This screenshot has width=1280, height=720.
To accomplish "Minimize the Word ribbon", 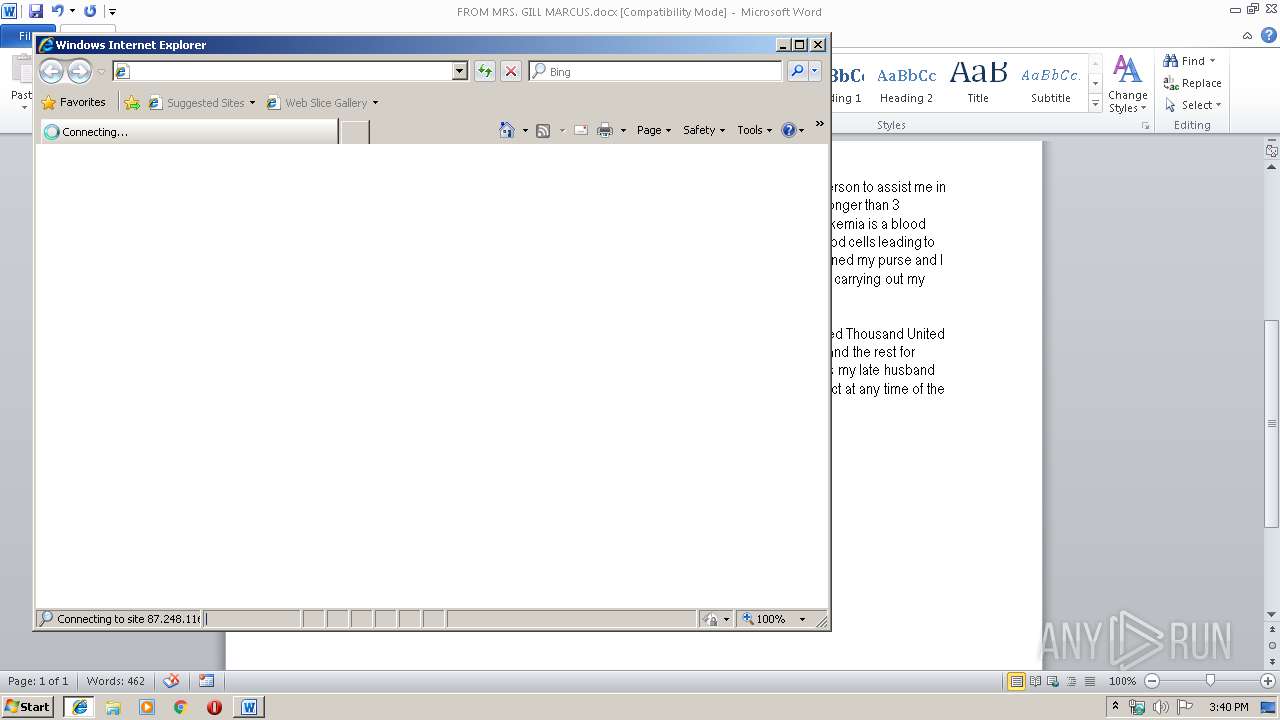I will pyautogui.click(x=1247, y=35).
